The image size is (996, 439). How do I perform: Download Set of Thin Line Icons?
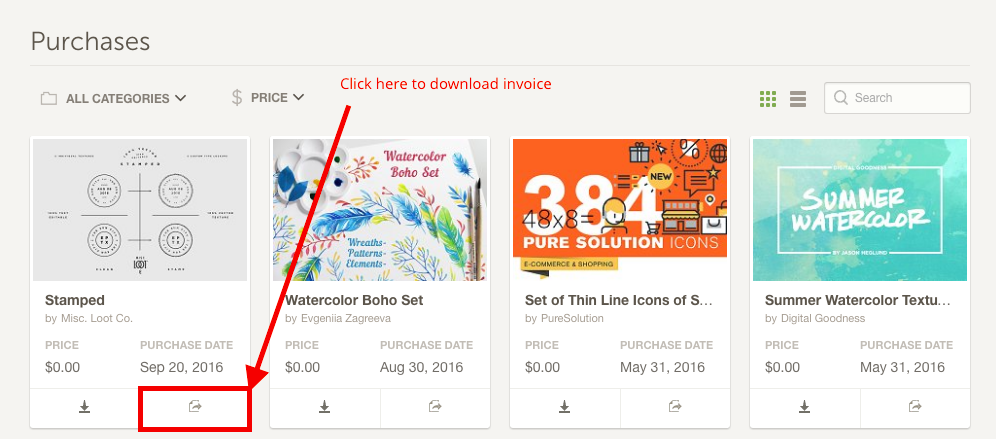tap(565, 407)
